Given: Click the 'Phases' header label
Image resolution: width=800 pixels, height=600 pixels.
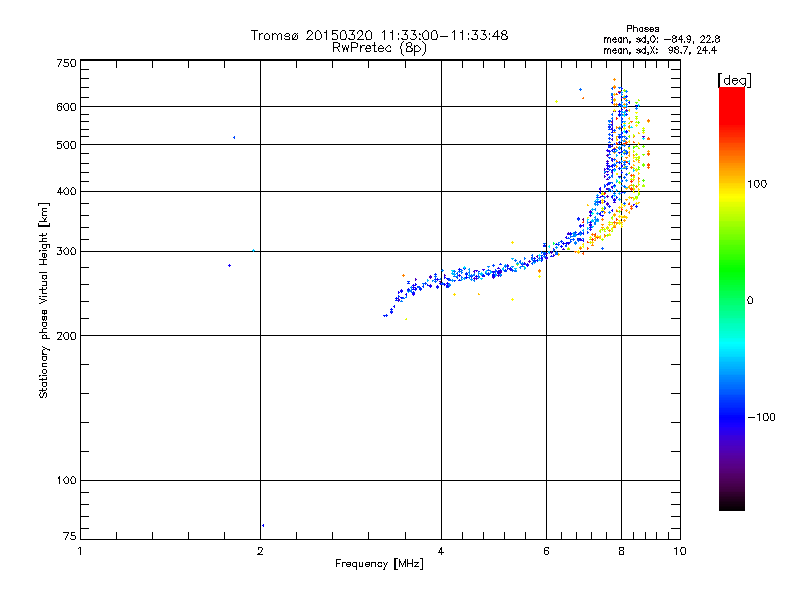Looking at the screenshot, I should coord(642,29).
